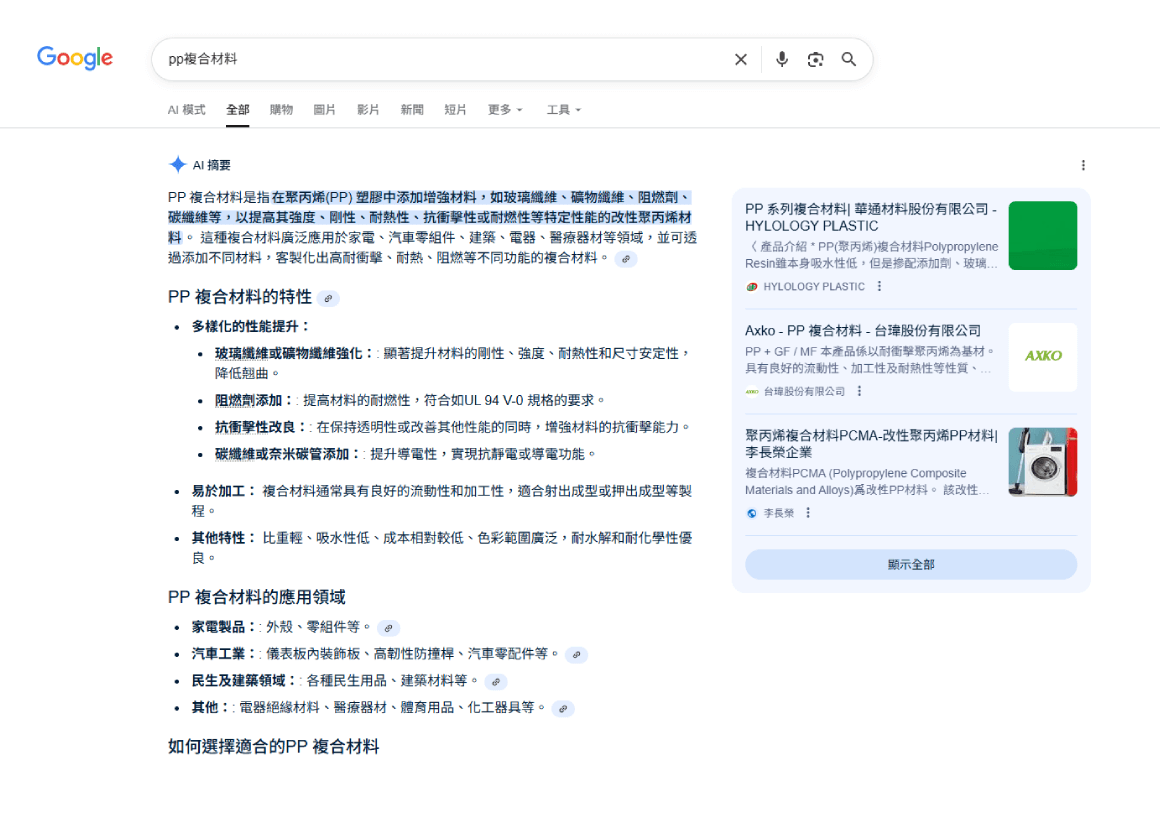This screenshot has height=820, width=1160.
Task: Click link icon after 汽車工業 line
Action: pos(576,655)
